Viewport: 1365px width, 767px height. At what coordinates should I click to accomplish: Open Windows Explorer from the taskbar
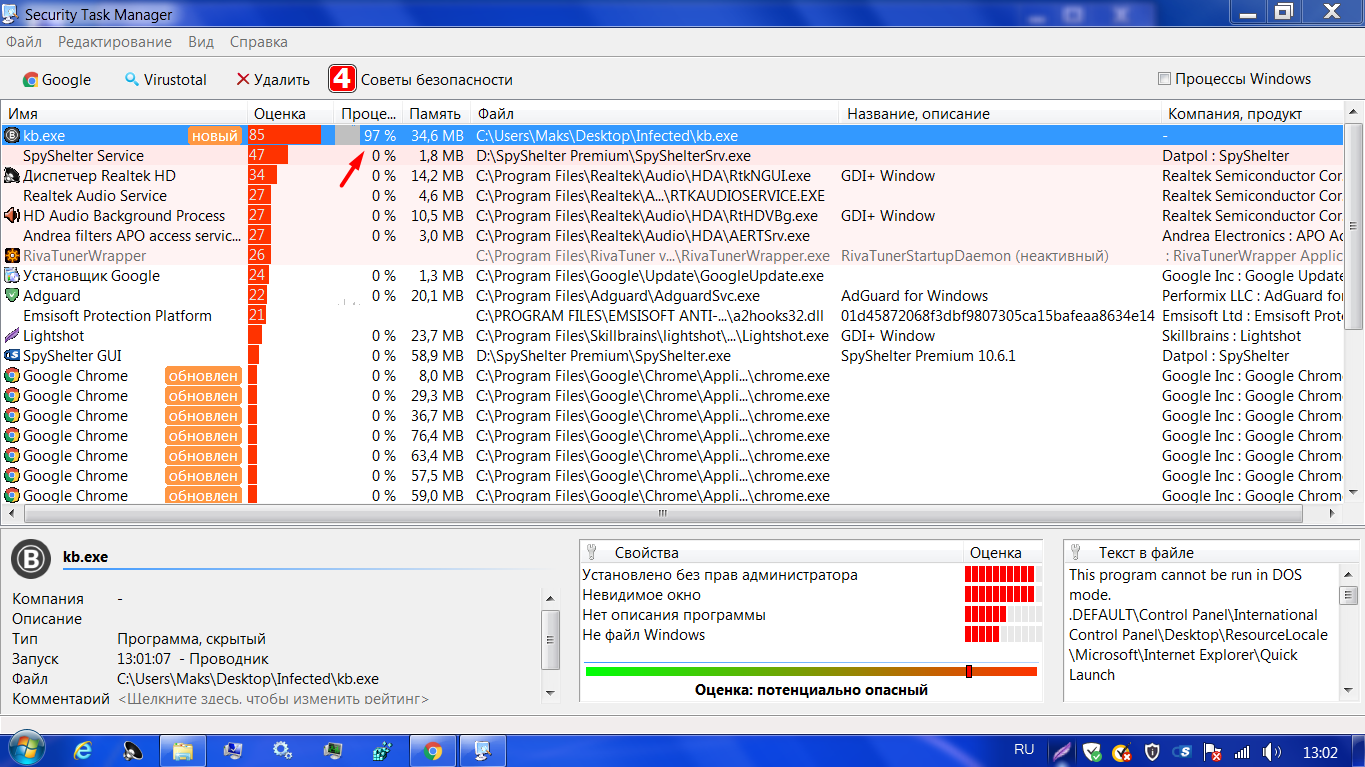click(x=183, y=750)
